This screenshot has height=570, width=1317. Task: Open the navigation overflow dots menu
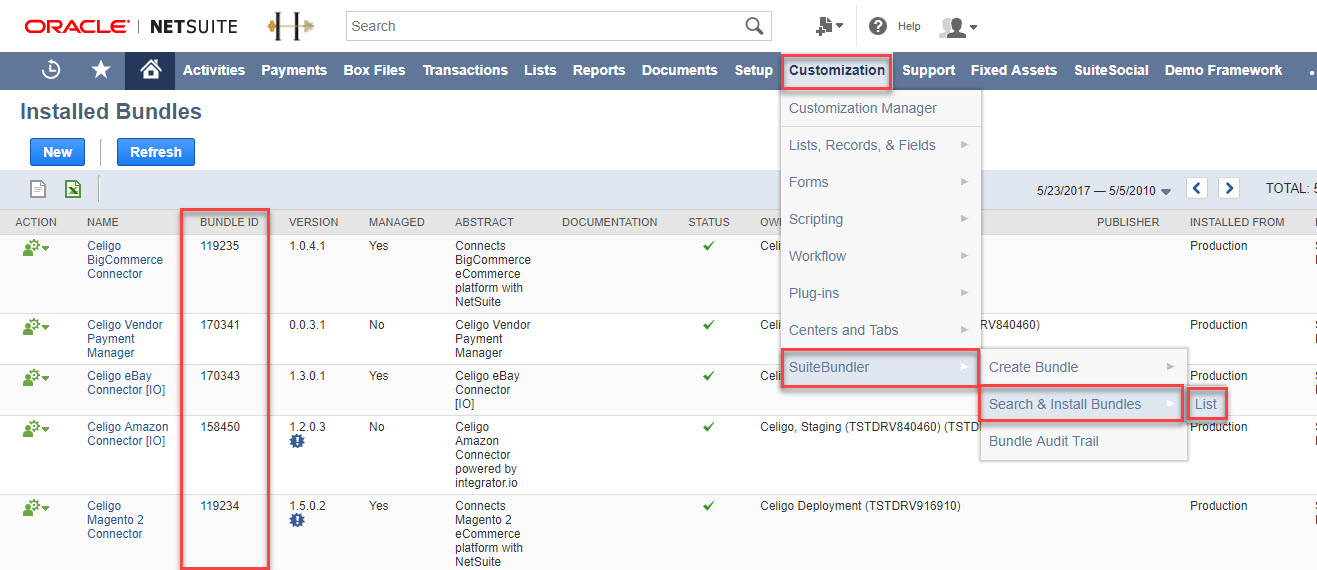[x=1311, y=71]
